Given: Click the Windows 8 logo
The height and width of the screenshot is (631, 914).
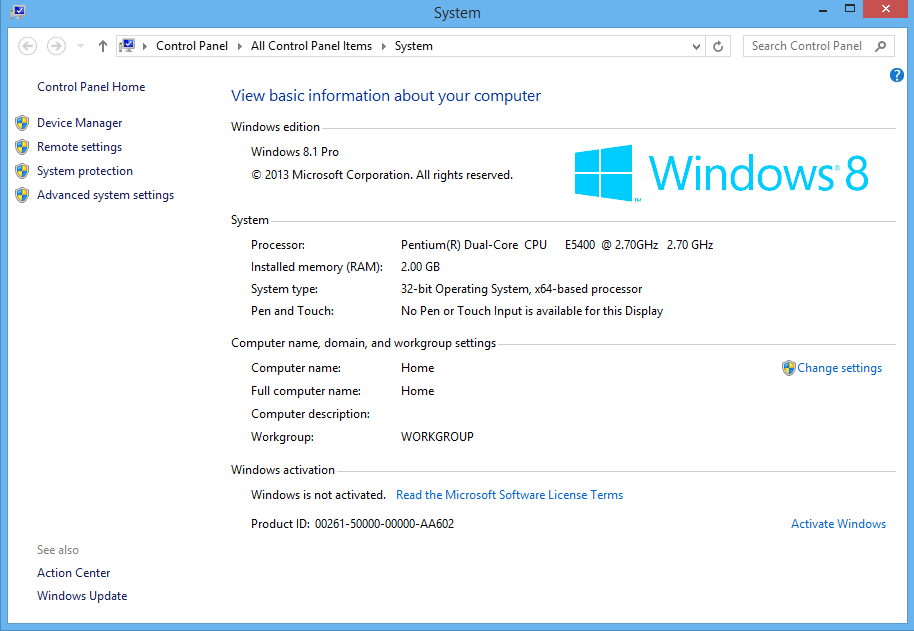Looking at the screenshot, I should (x=722, y=173).
